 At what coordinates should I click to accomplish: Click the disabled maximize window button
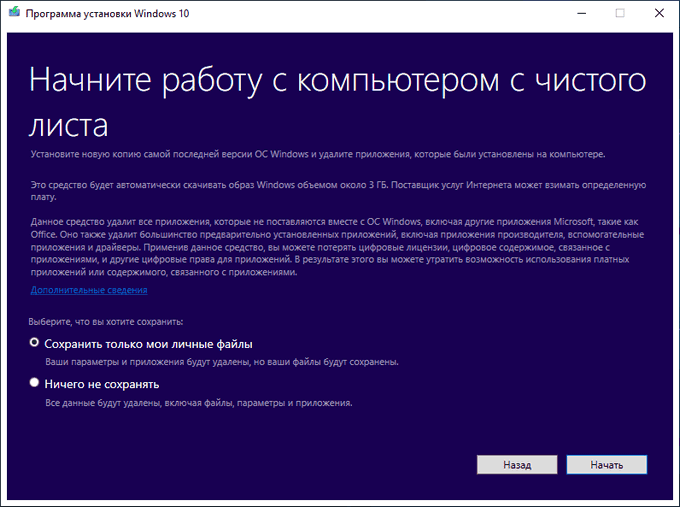620,13
